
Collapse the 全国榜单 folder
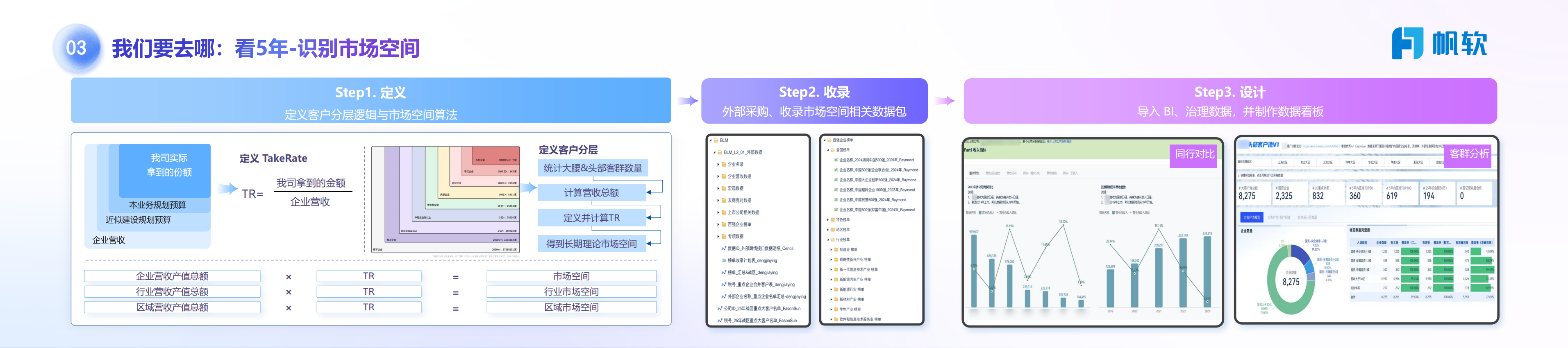point(828,150)
